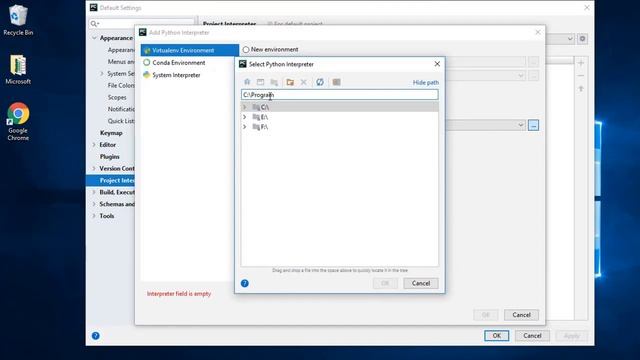Click Cancel in Default Settings window
The height and width of the screenshot is (360, 640).
pyautogui.click(x=532, y=336)
